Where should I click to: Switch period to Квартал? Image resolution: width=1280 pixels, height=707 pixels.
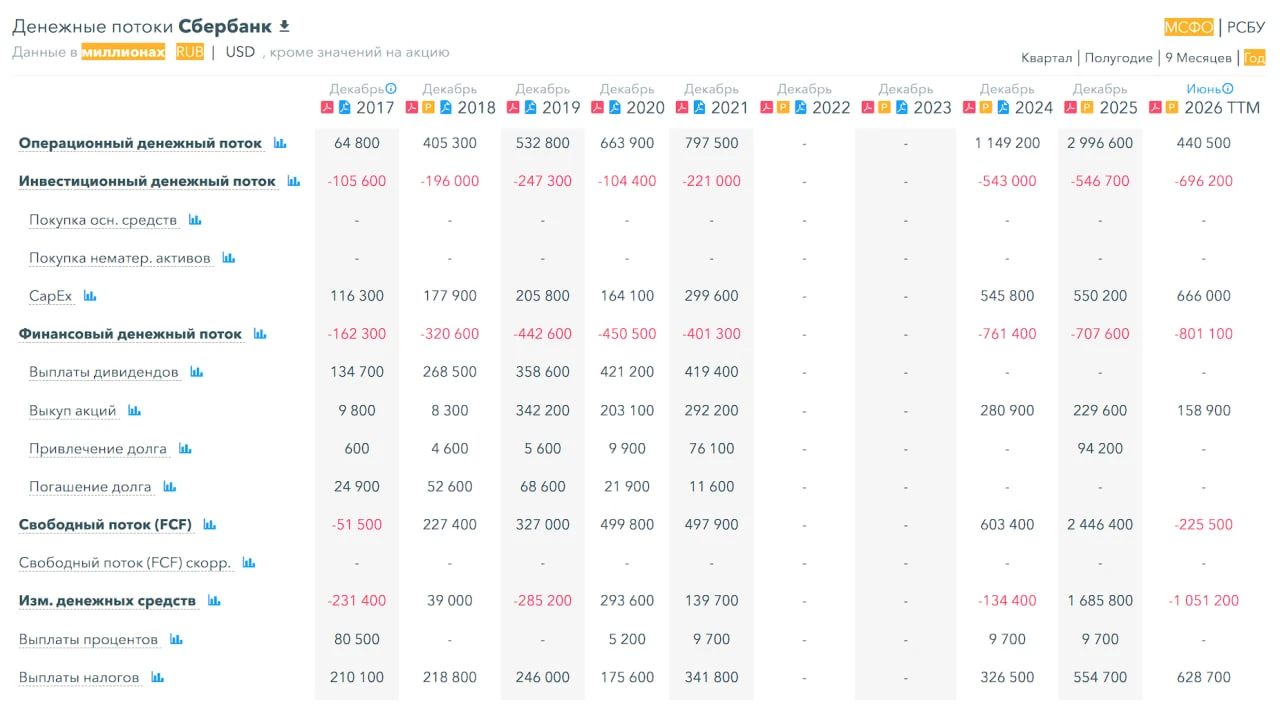[1047, 57]
